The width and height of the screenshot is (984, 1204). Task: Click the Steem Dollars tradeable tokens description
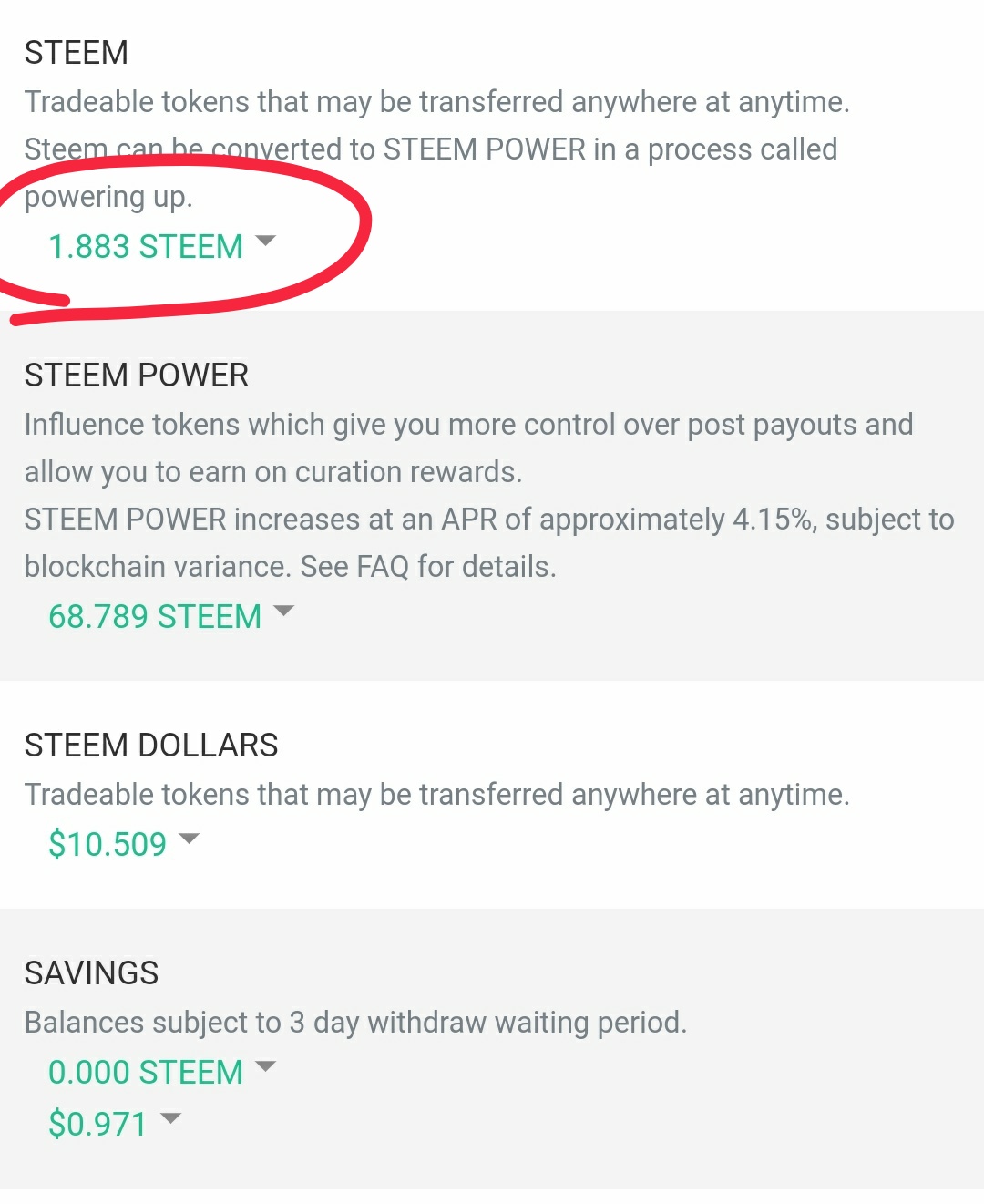point(436,795)
